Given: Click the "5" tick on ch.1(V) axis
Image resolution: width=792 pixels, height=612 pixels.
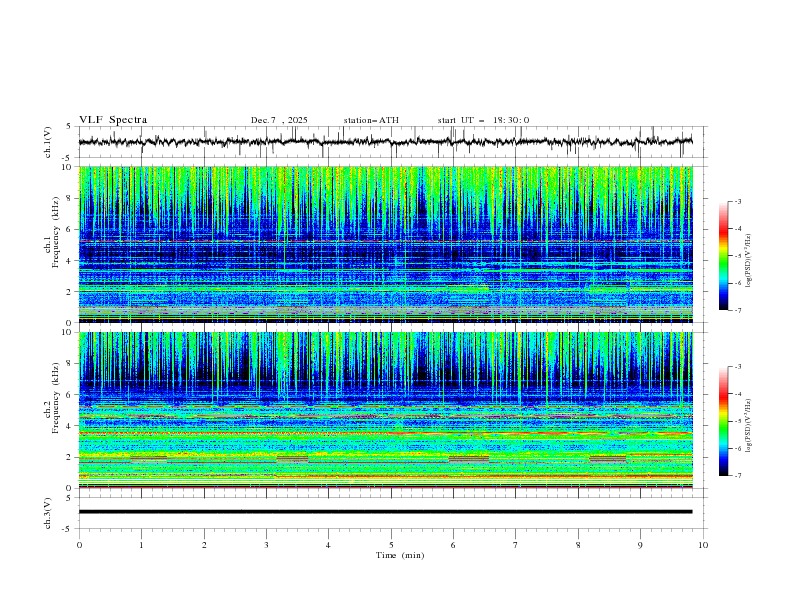Looking at the screenshot, I should pos(69,127).
